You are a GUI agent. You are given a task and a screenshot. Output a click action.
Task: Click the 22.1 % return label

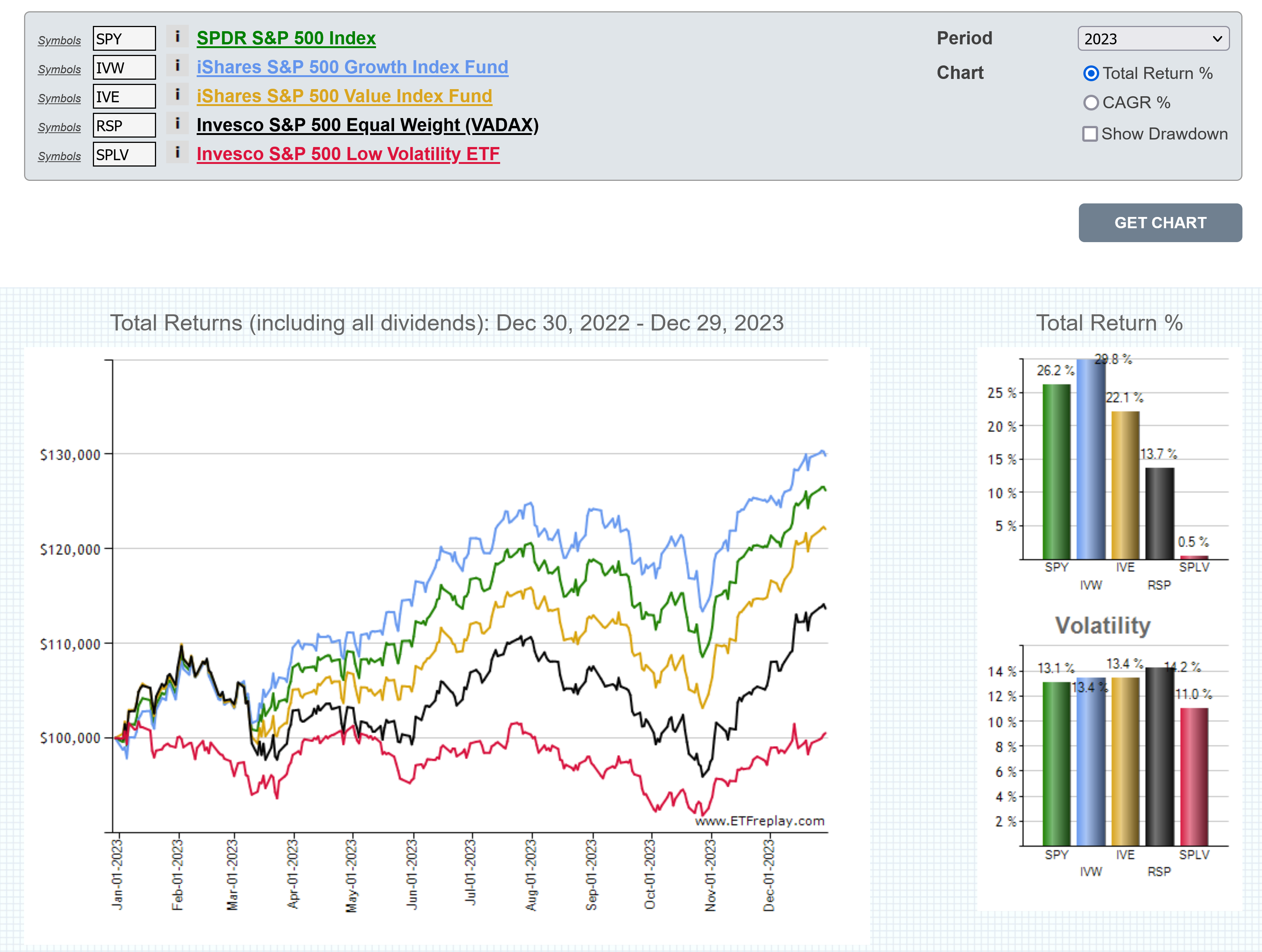pos(1124,397)
